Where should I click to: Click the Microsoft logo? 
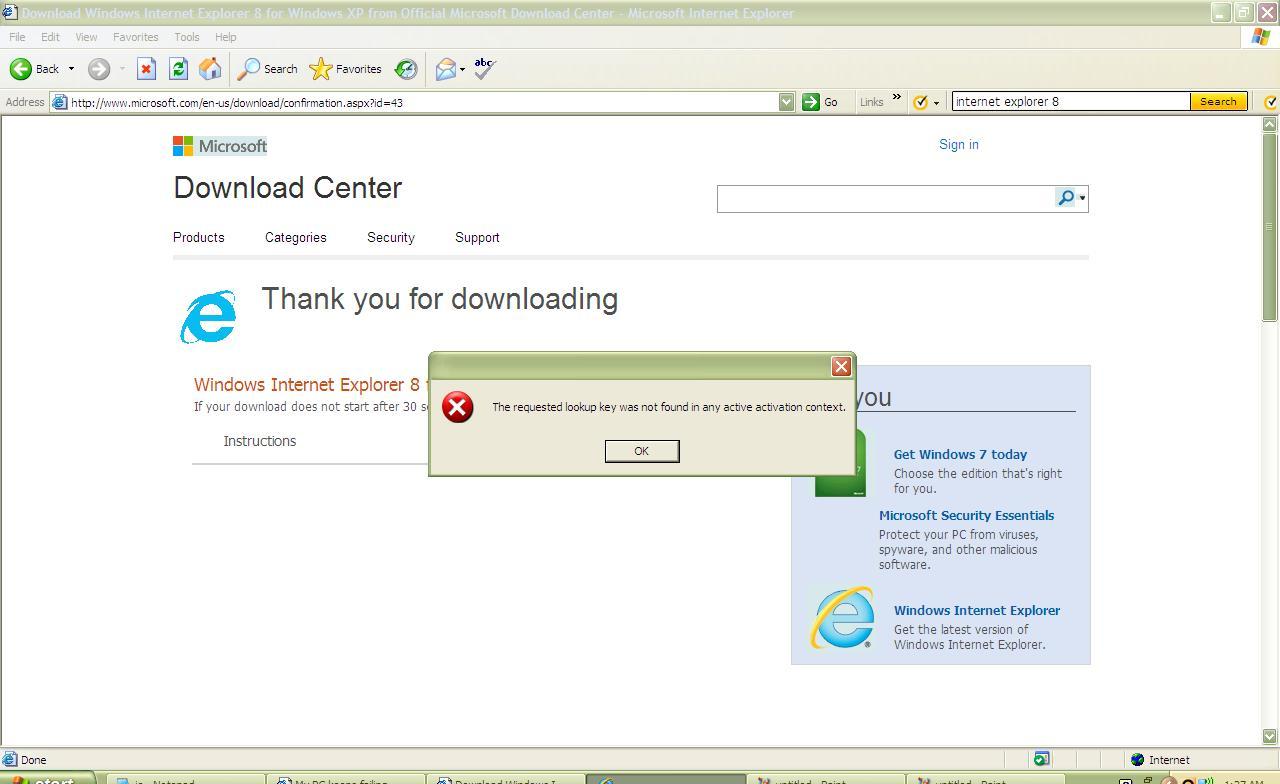pyautogui.click(x=220, y=146)
